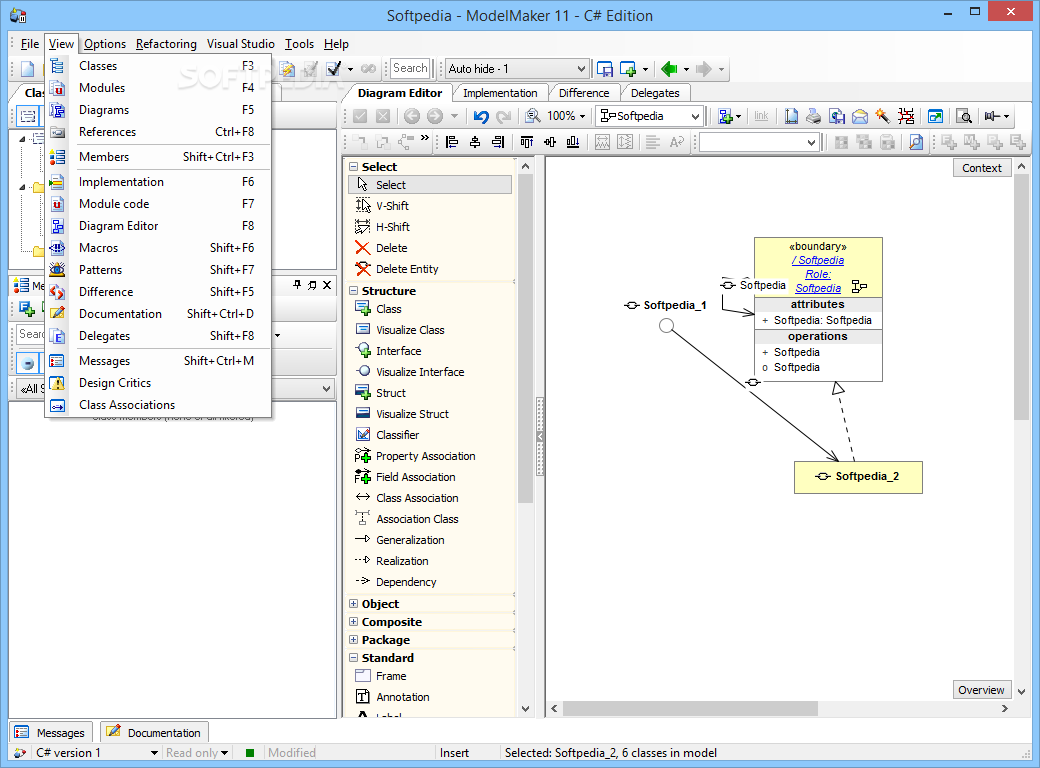This screenshot has width=1040, height=768.
Task: Click the Modified status bar entry
Action: click(292, 753)
